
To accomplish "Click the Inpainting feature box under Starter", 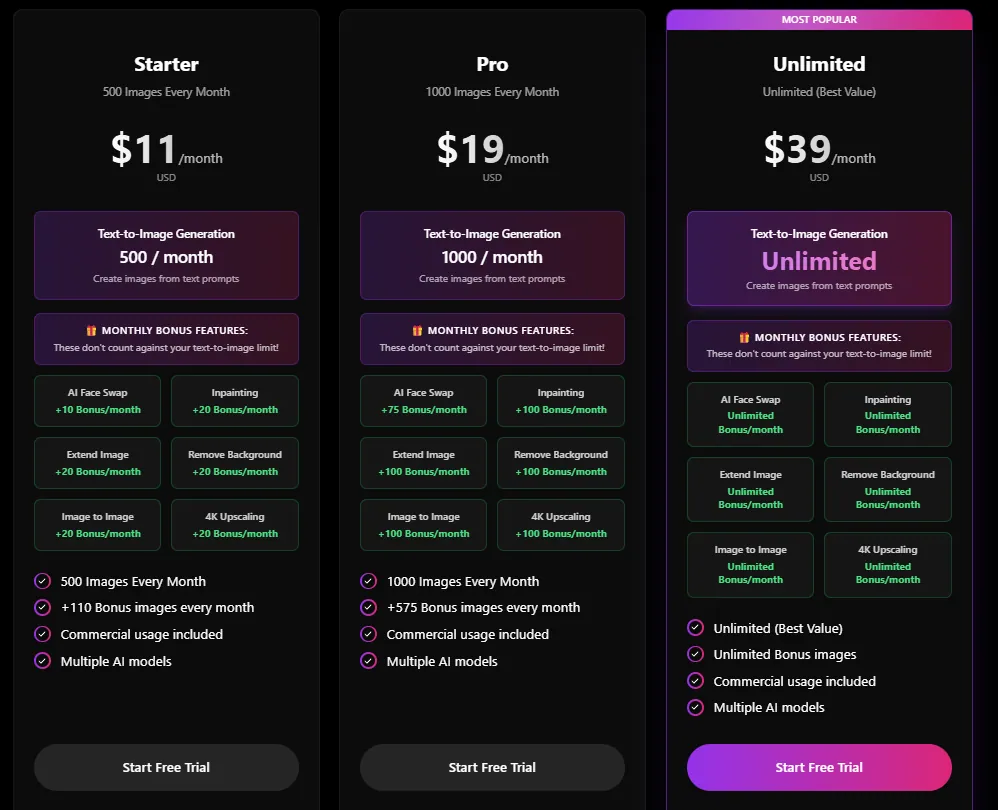I will 234,400.
